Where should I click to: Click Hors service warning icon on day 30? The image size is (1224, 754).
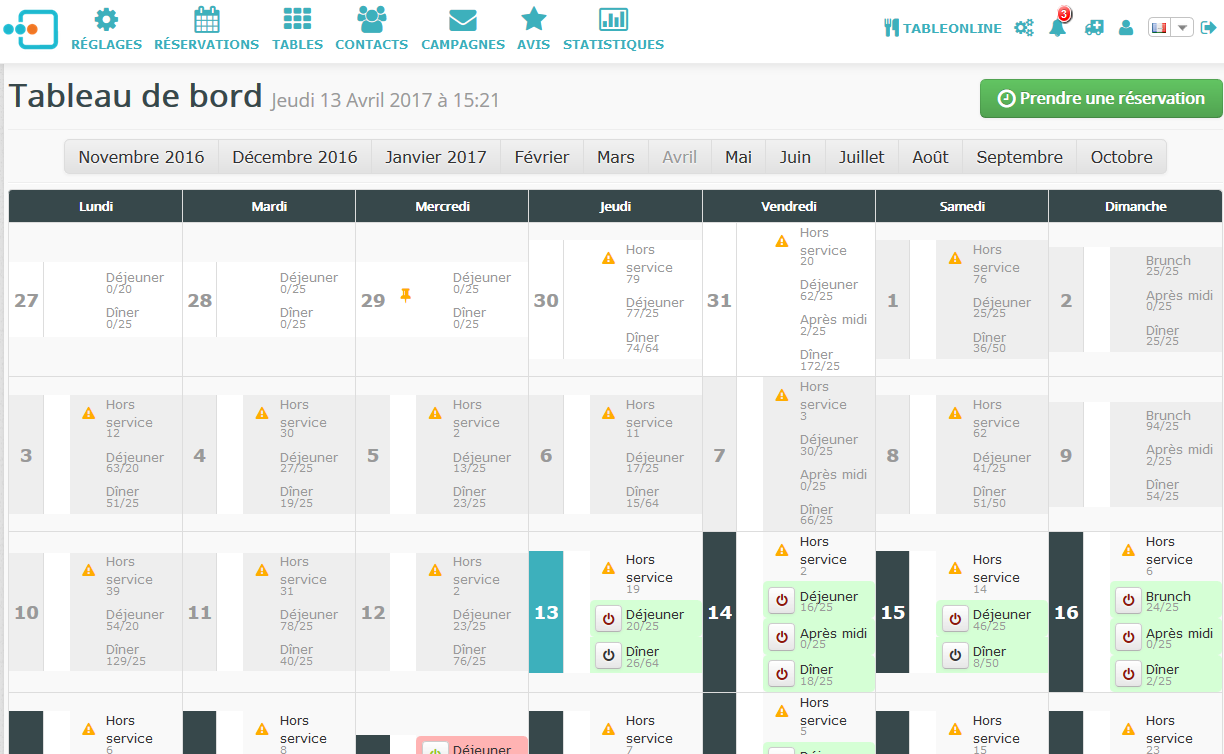click(x=608, y=258)
